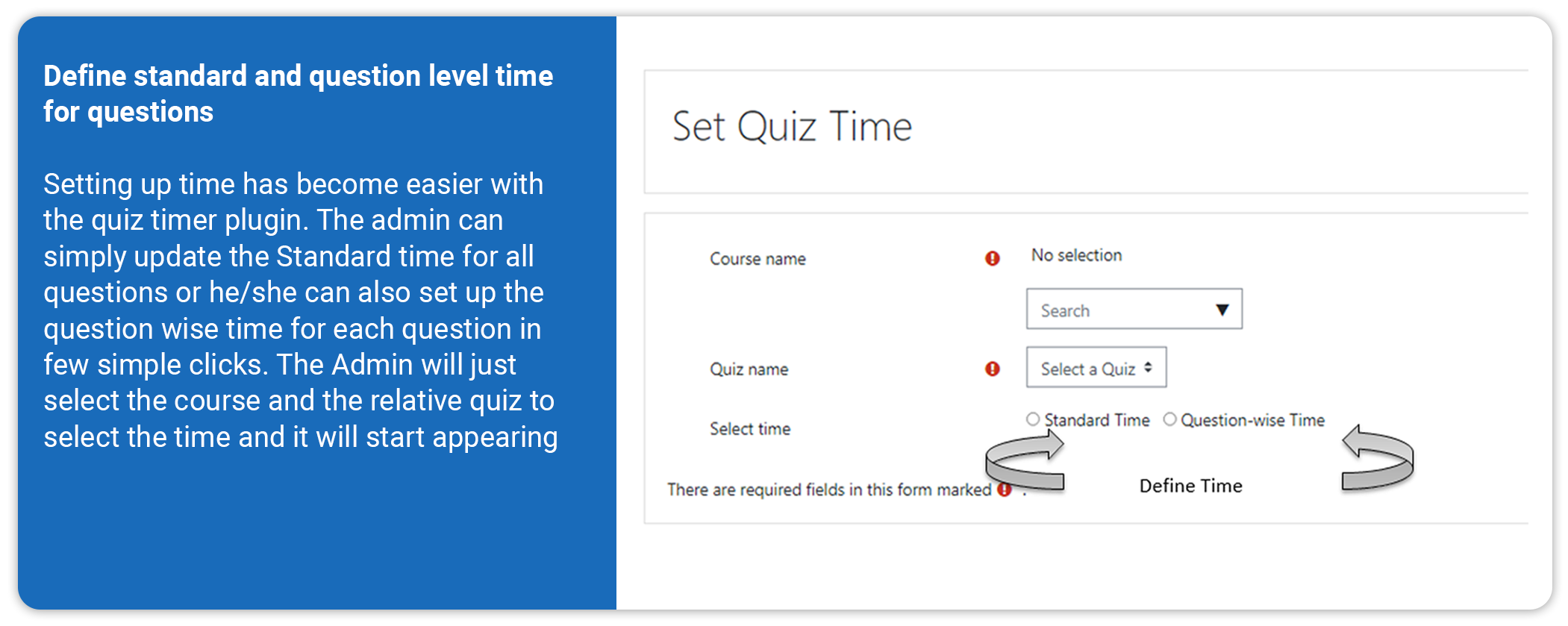Open the Select a Quiz dropdown

[x=1095, y=368]
